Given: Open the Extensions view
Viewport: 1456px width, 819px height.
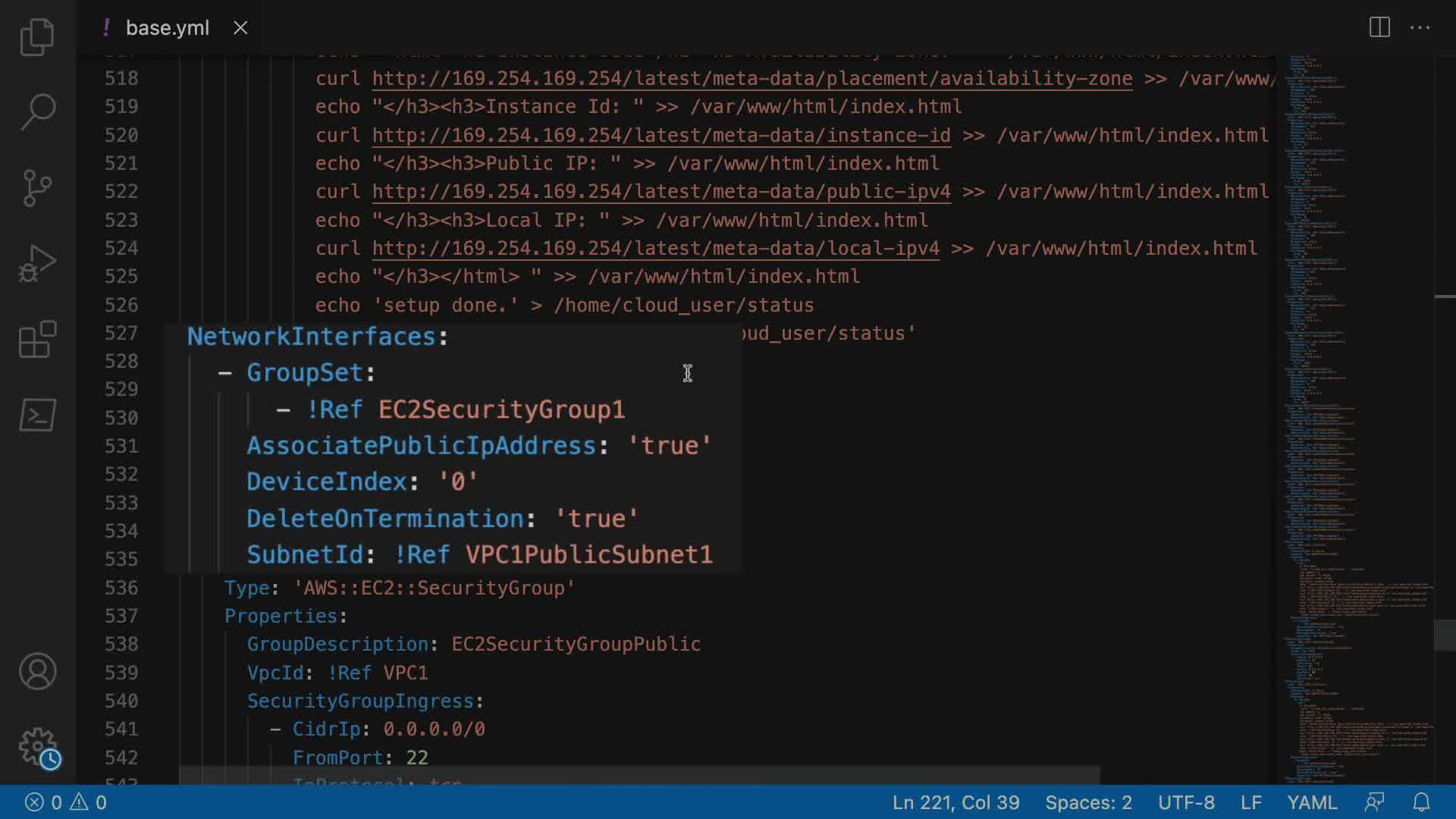Looking at the screenshot, I should click(37, 339).
